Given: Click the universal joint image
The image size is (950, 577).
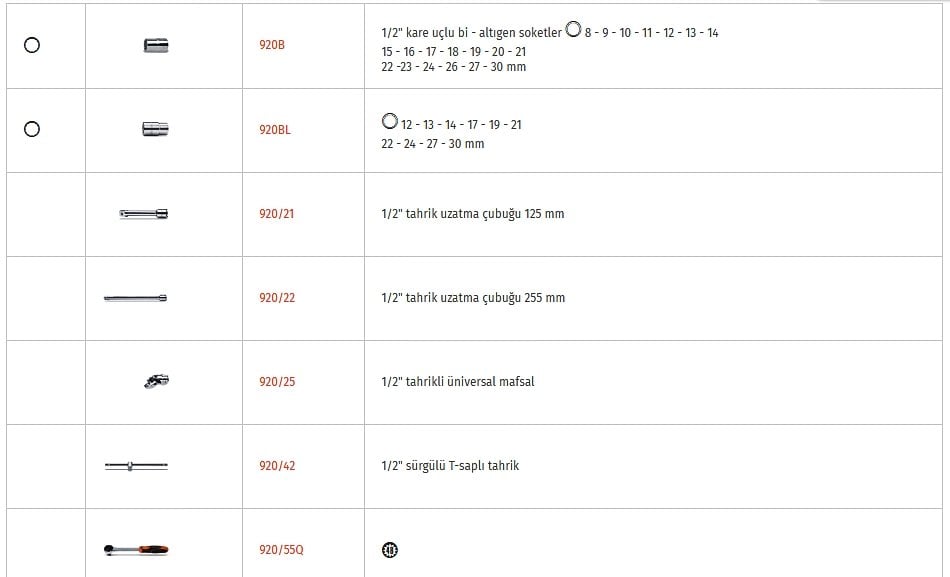Looking at the screenshot, I should 156,381.
